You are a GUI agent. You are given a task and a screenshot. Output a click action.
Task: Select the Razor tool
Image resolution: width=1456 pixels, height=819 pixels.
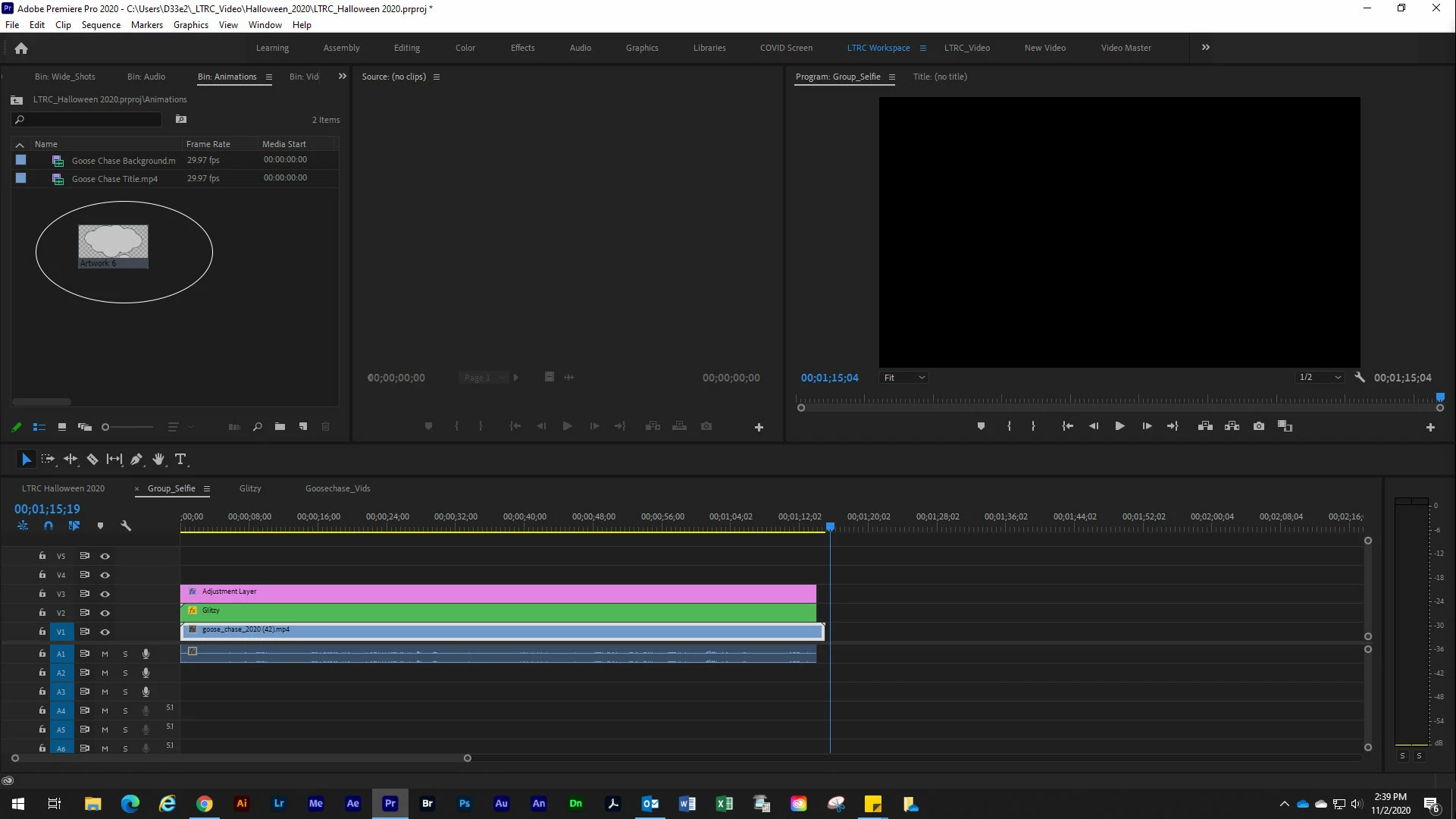(x=92, y=460)
